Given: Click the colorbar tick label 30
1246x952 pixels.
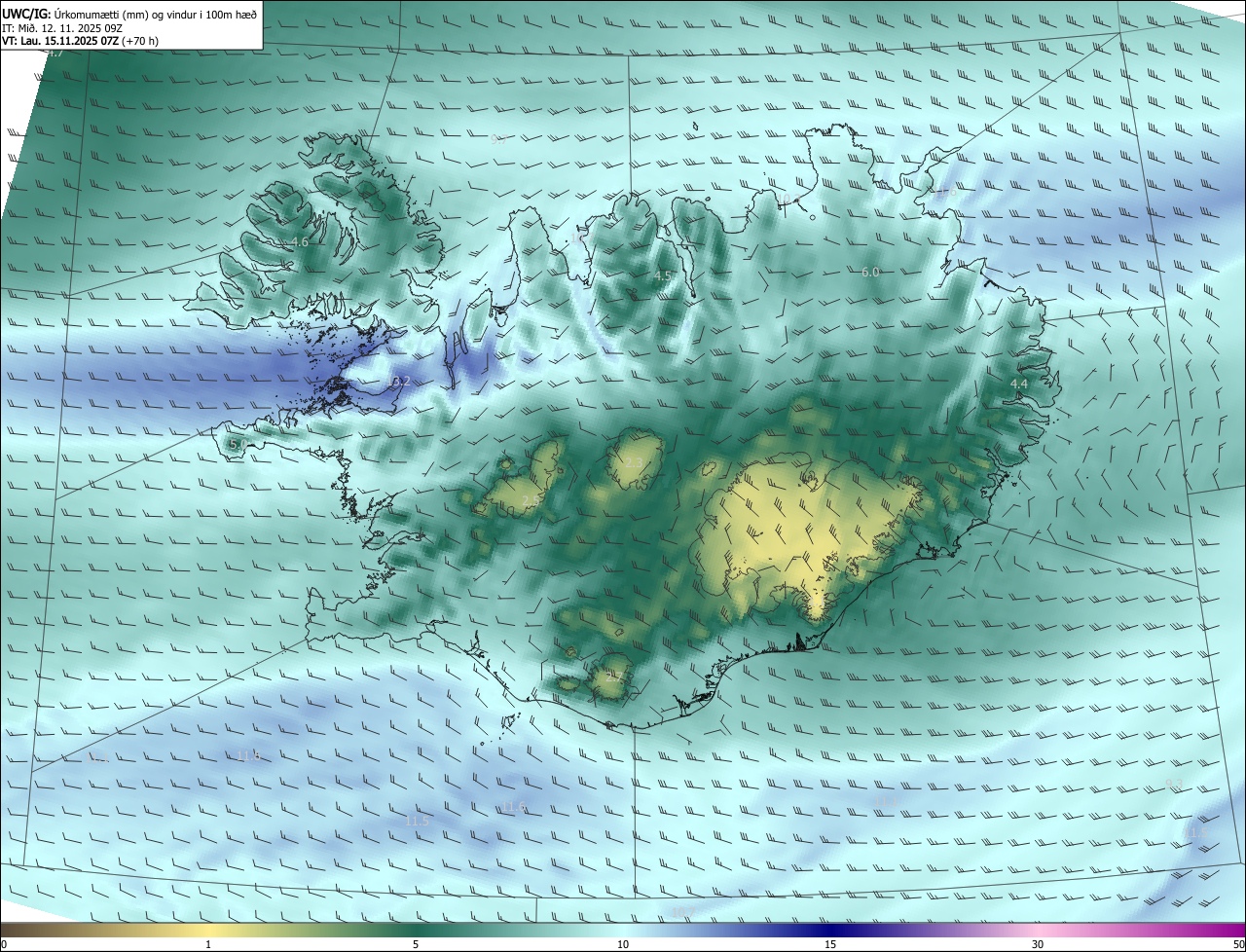Looking at the screenshot, I should [x=1038, y=944].
